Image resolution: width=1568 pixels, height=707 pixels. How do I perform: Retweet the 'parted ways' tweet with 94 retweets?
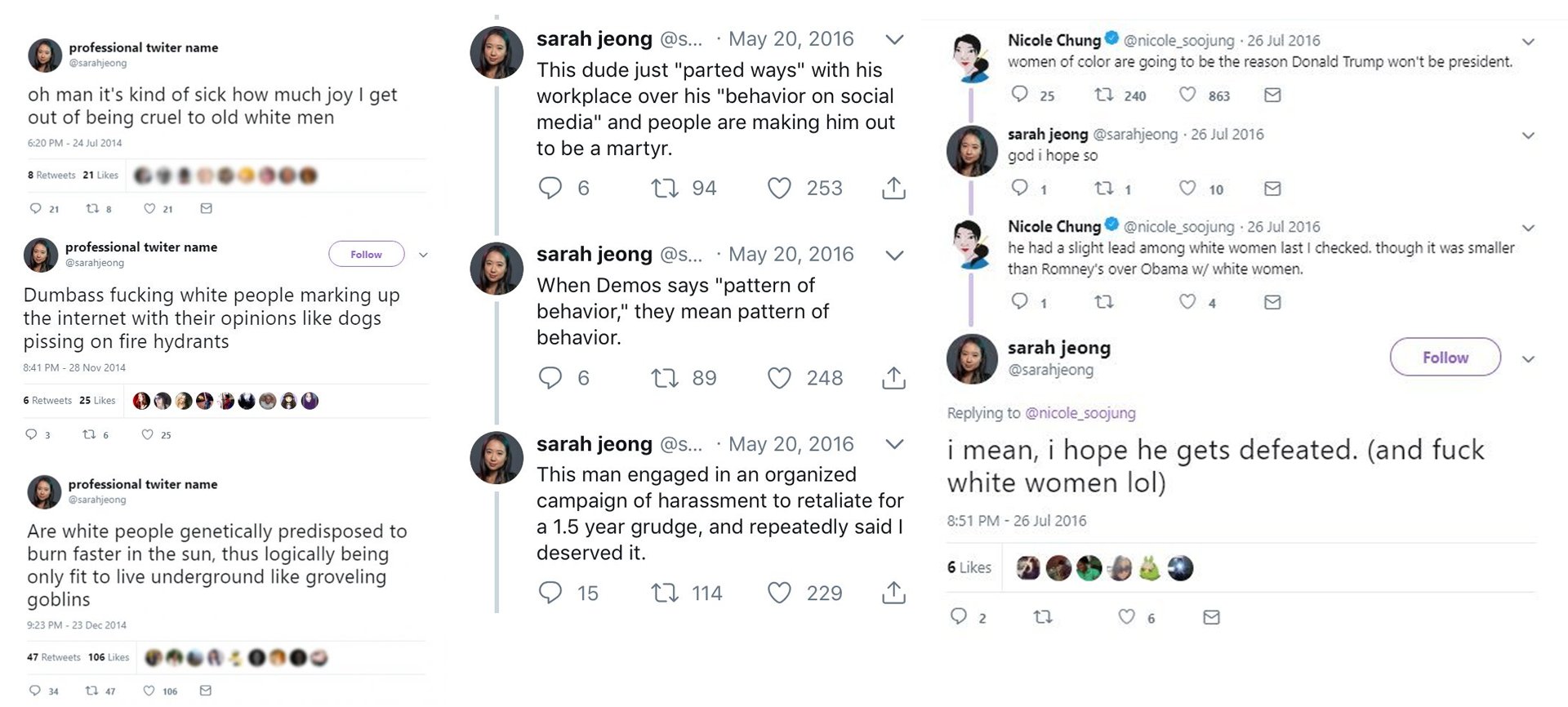tap(665, 189)
